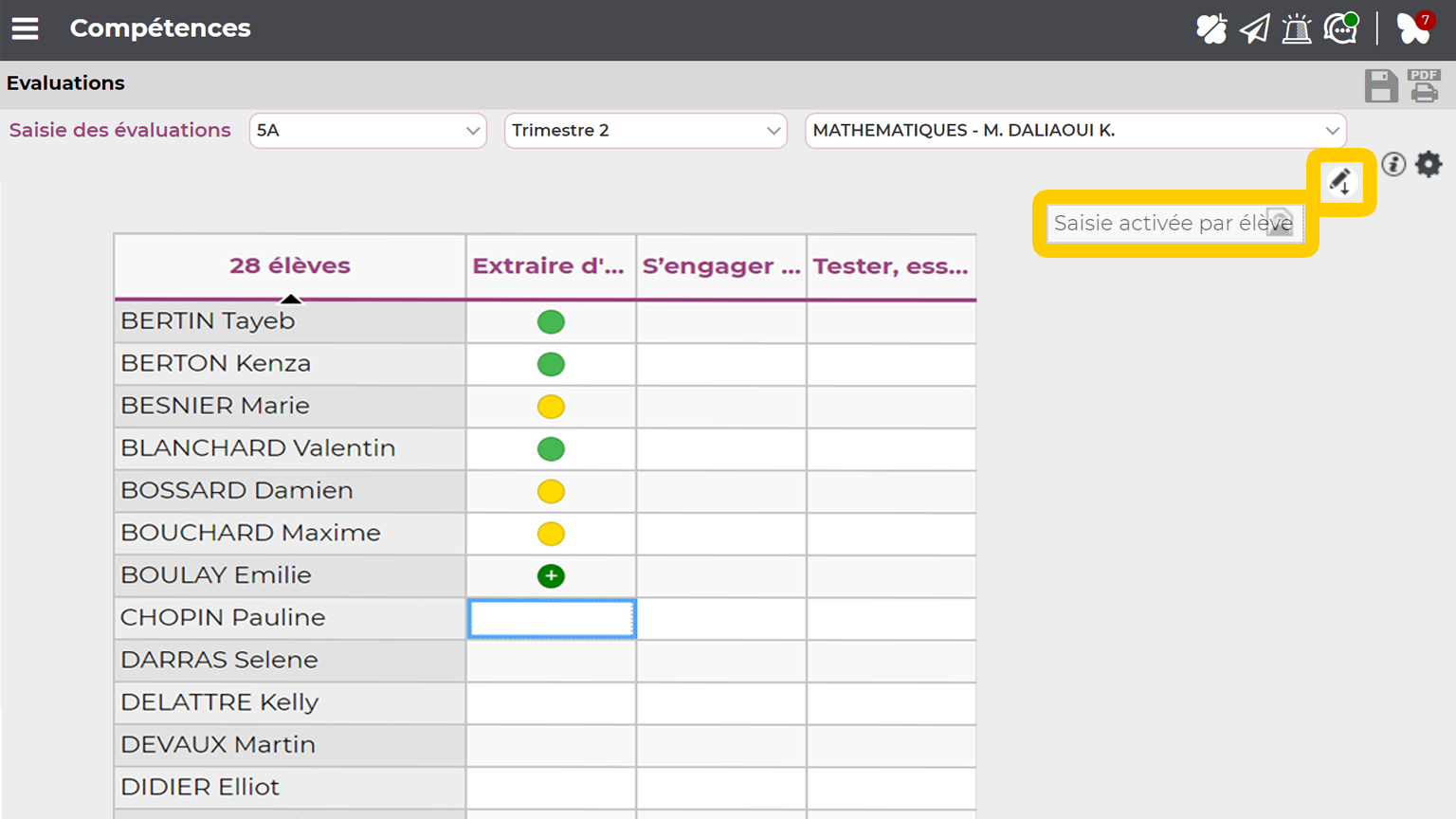Click the Compétences page title
The image size is (1456, 819).
160,28
